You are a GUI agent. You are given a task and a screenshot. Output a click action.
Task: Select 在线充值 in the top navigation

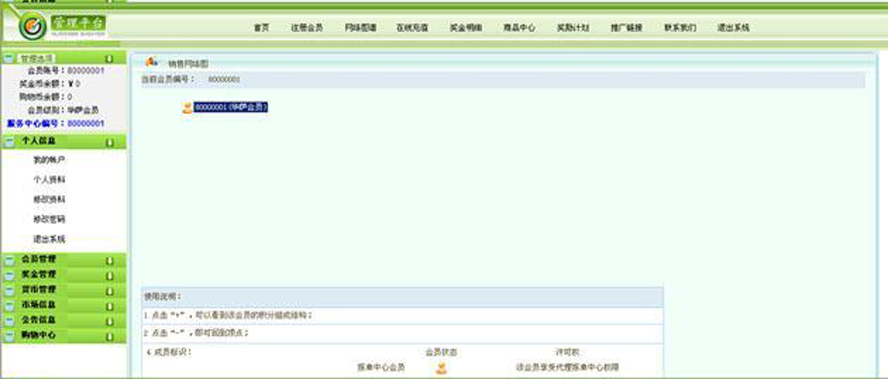pyautogui.click(x=412, y=27)
